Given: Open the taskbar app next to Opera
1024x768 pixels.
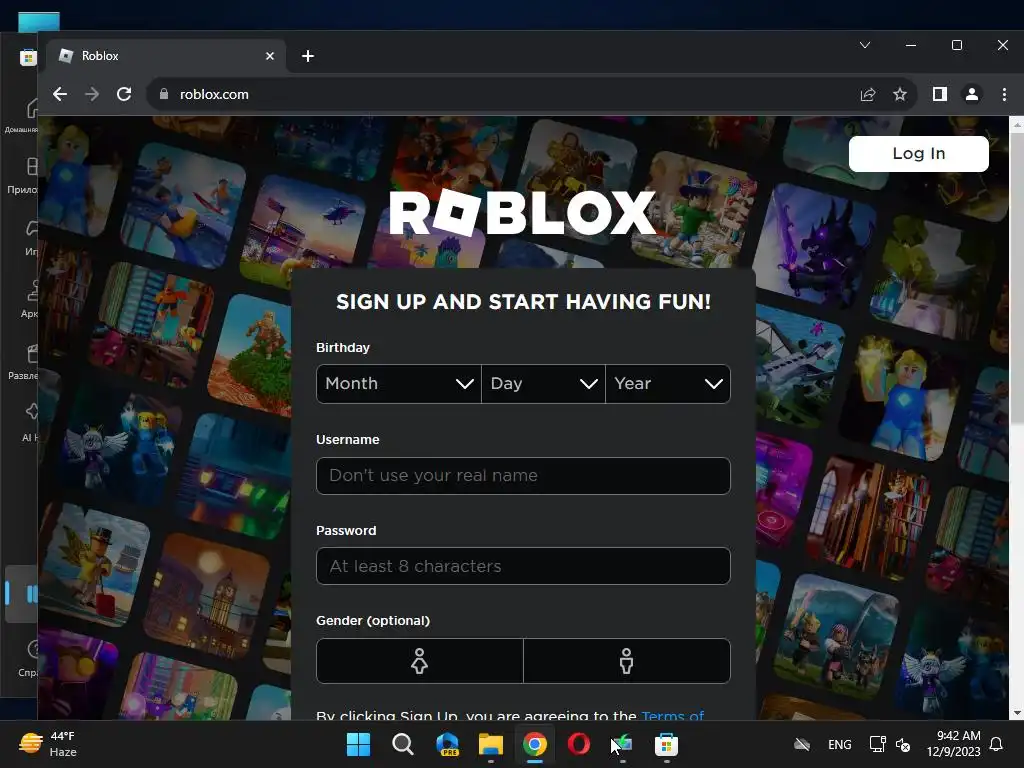Looking at the screenshot, I should pos(622,744).
